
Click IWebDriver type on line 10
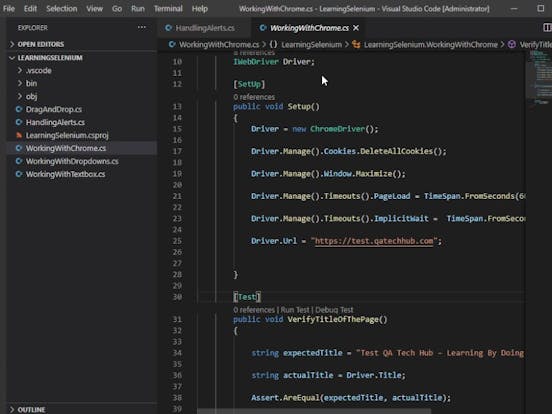[256, 62]
